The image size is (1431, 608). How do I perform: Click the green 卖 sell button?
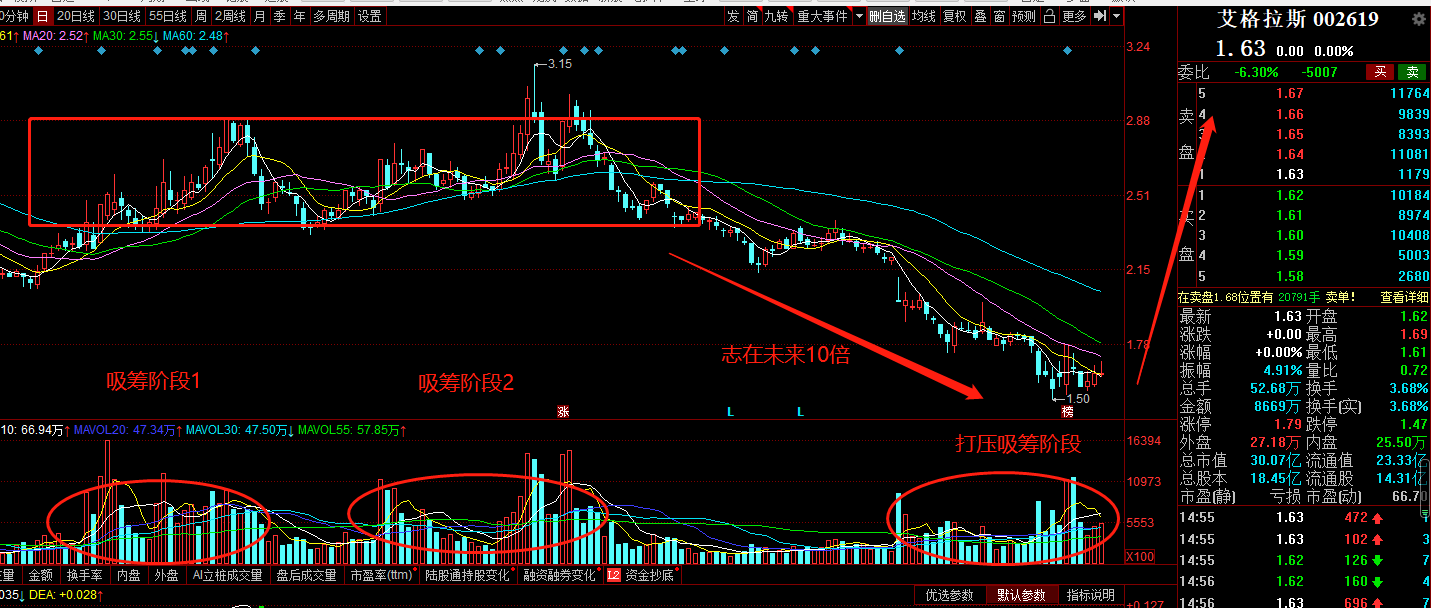[x=1412, y=72]
